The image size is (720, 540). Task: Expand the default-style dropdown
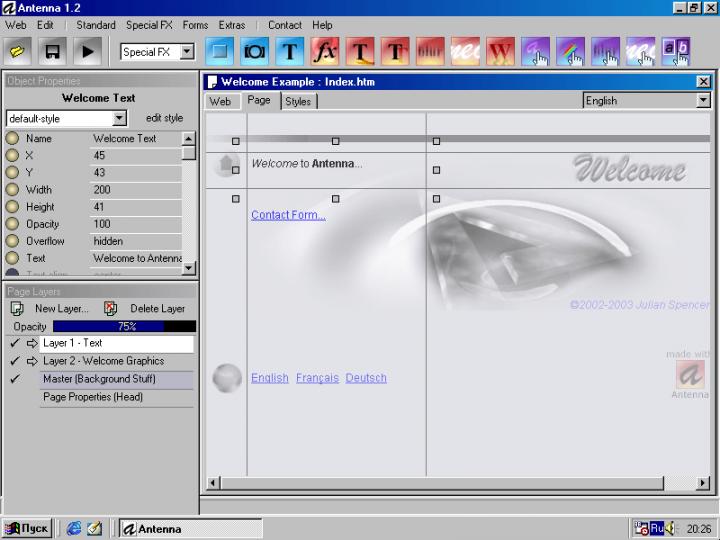[119, 118]
